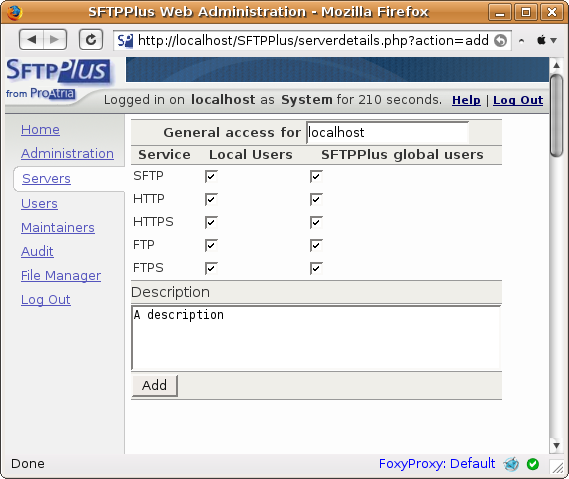Image resolution: width=569 pixels, height=479 pixels.
Task: Click the browser Forward arrow button
Action: (55, 39)
